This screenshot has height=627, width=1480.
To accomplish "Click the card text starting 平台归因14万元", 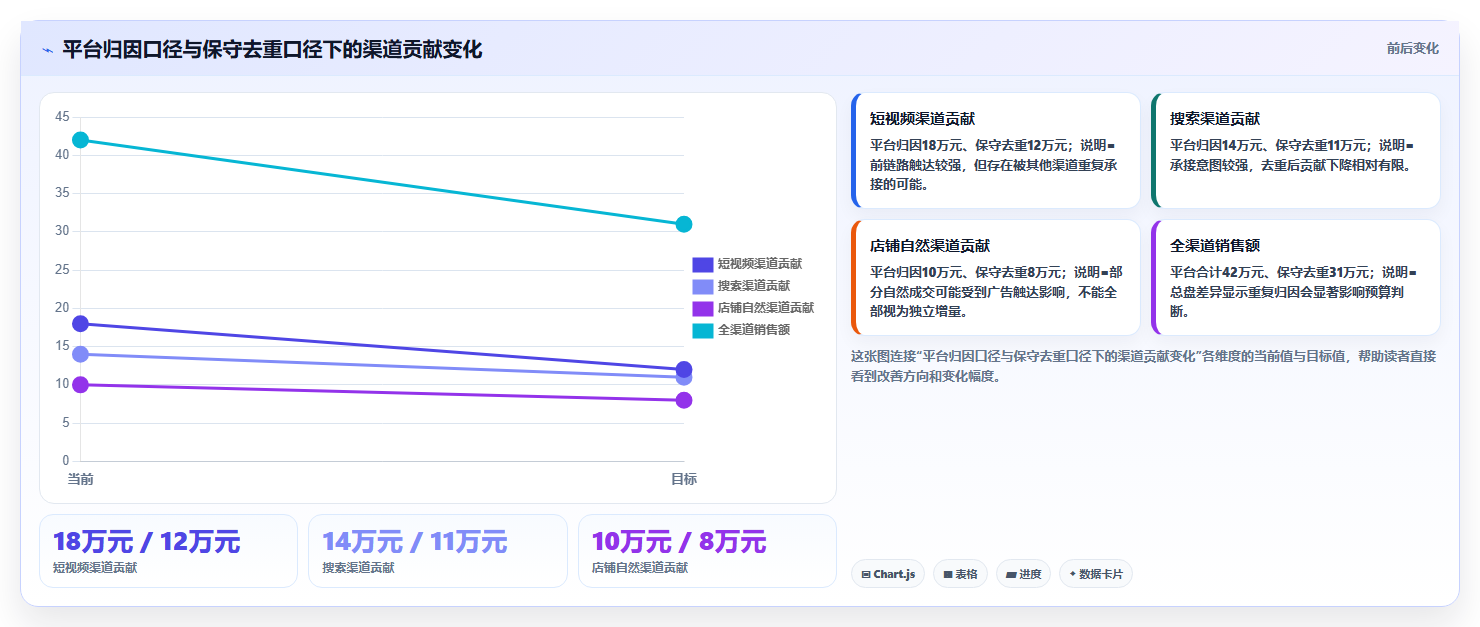I will click(1292, 154).
